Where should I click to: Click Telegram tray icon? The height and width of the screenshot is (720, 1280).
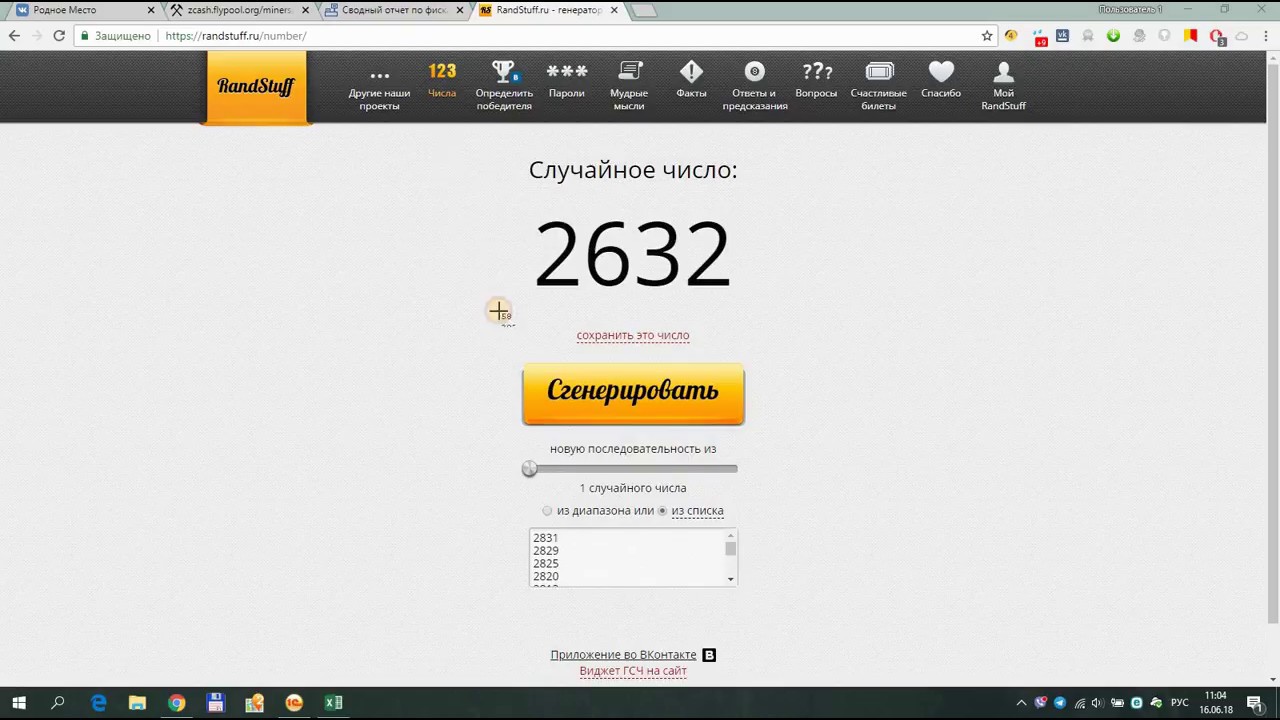tap(1060, 703)
